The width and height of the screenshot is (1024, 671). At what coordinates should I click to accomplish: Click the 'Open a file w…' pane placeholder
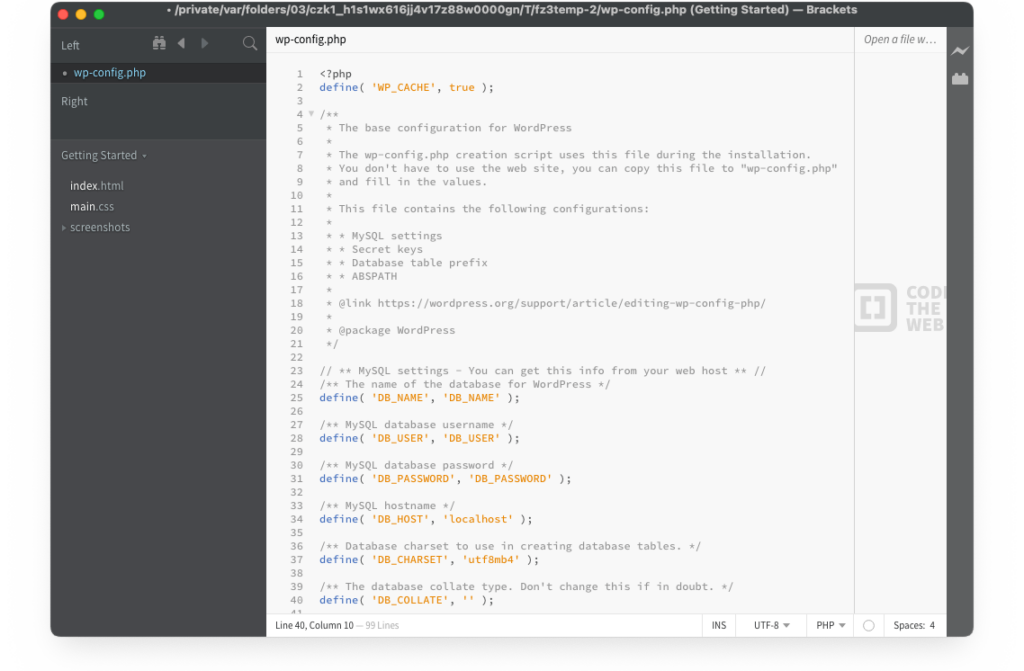(x=899, y=39)
